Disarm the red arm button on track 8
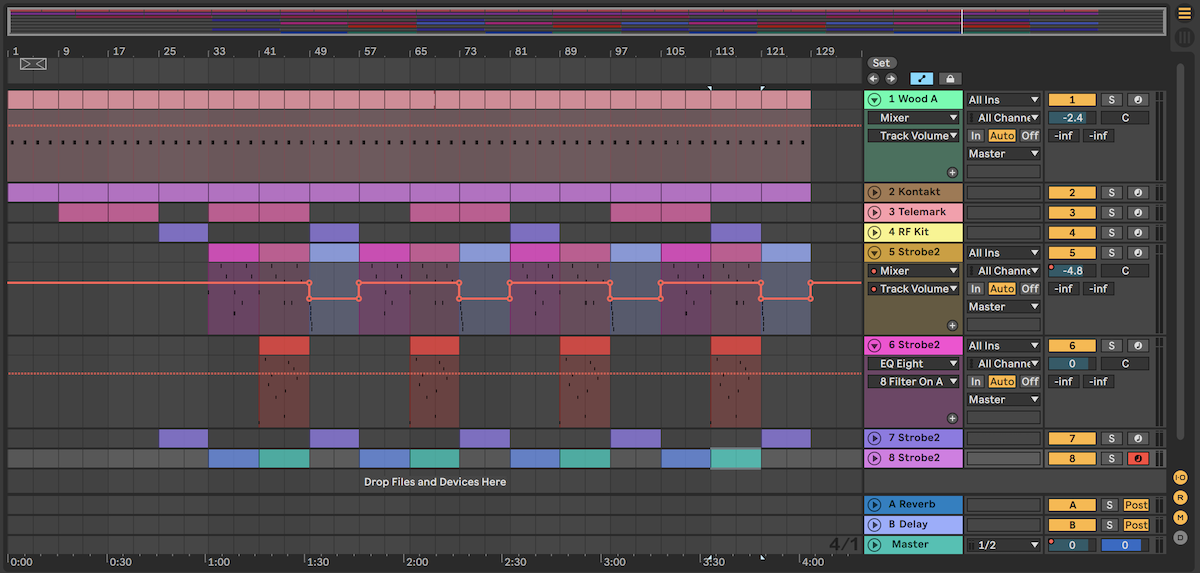1200x573 pixels. pos(1137,458)
